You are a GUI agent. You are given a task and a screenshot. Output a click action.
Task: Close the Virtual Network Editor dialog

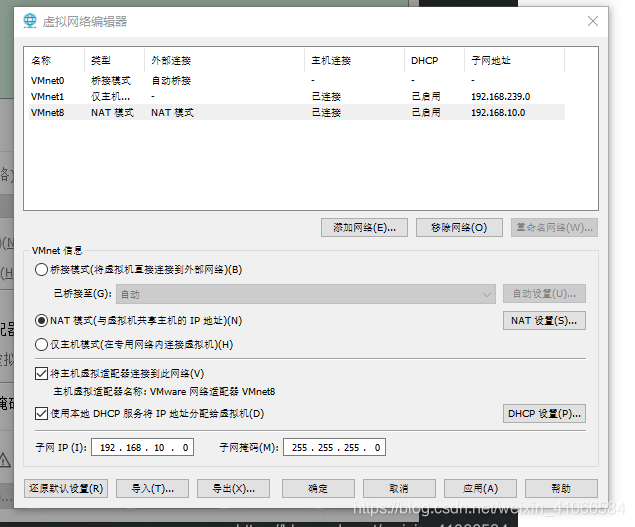coord(592,21)
